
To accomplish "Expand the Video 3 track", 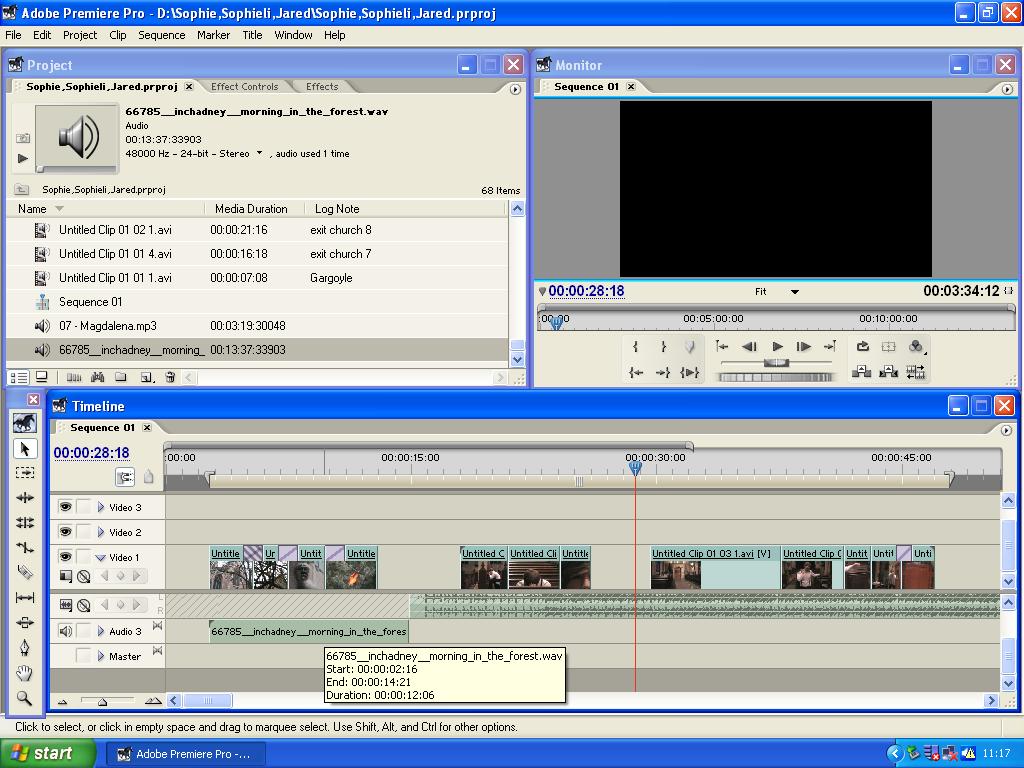I will click(x=101, y=507).
